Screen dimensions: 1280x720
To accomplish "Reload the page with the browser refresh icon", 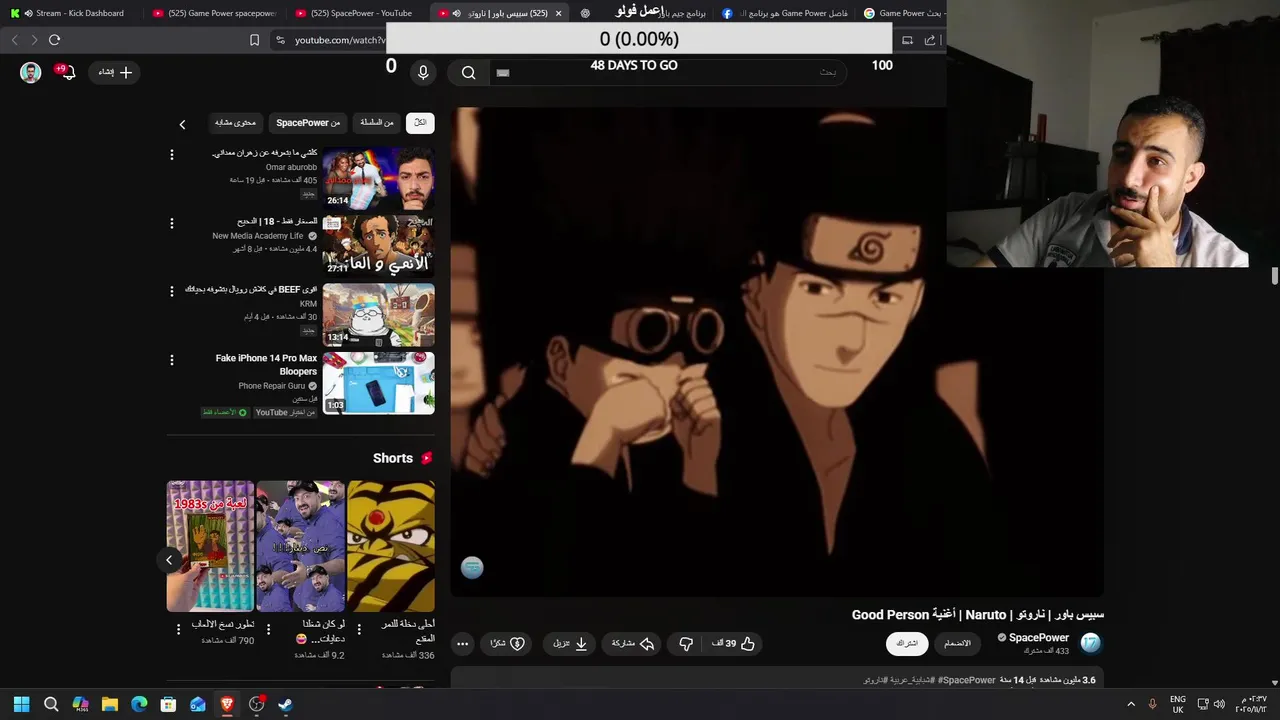I will (54, 40).
